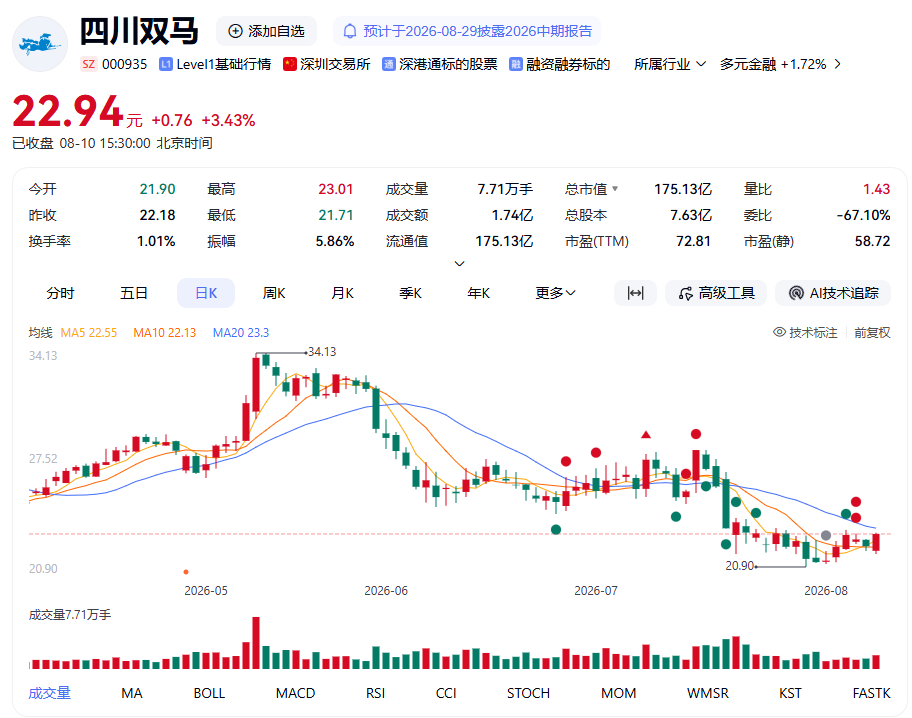
Task: Select the WMSR indicator tab
Action: coord(707,693)
